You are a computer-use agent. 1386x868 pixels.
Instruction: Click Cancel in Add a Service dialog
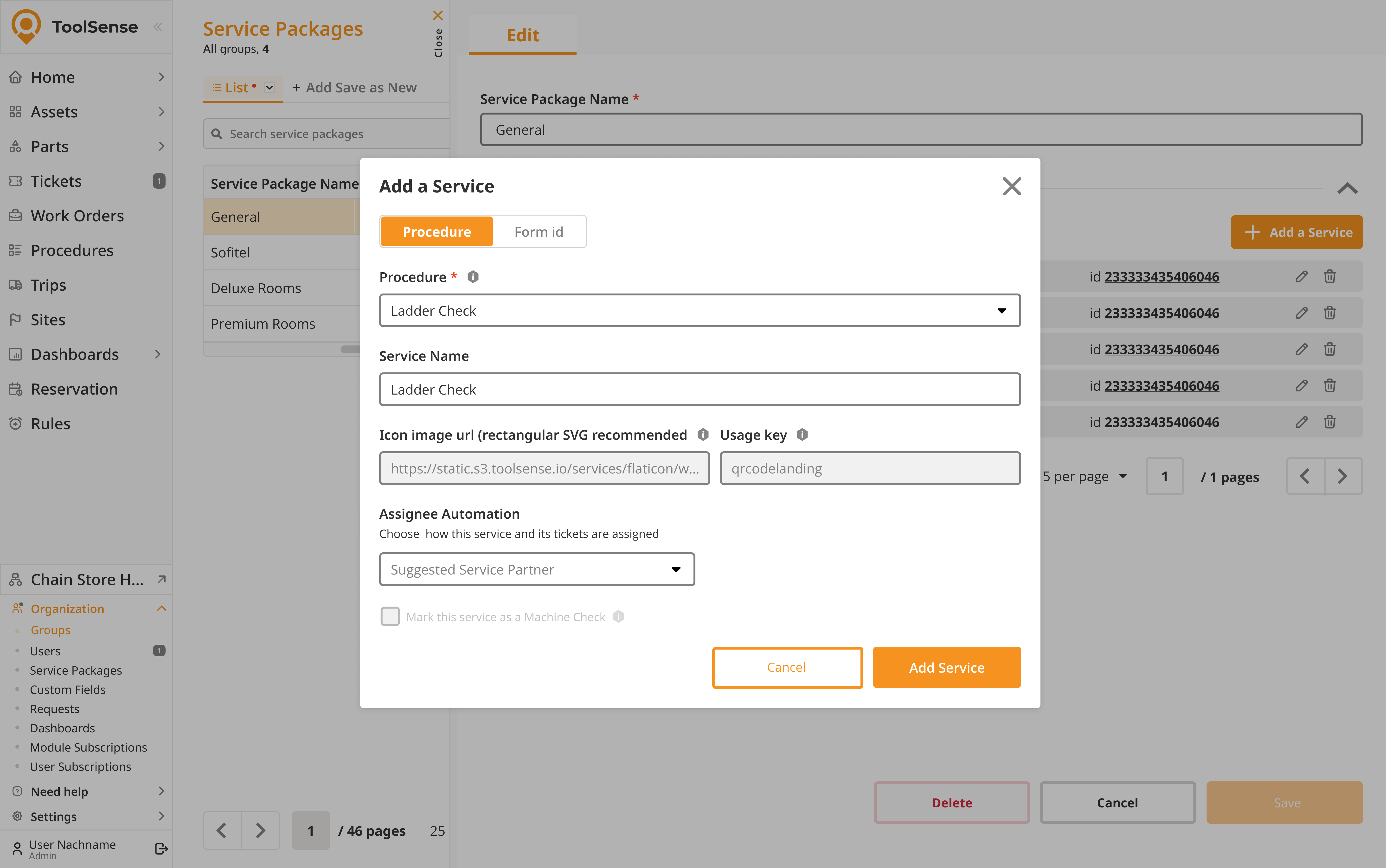pyautogui.click(x=787, y=667)
